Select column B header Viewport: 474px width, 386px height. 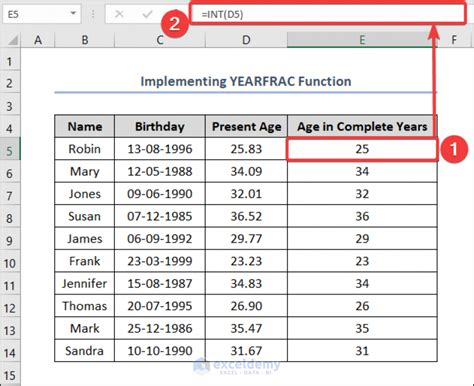pyautogui.click(x=85, y=40)
